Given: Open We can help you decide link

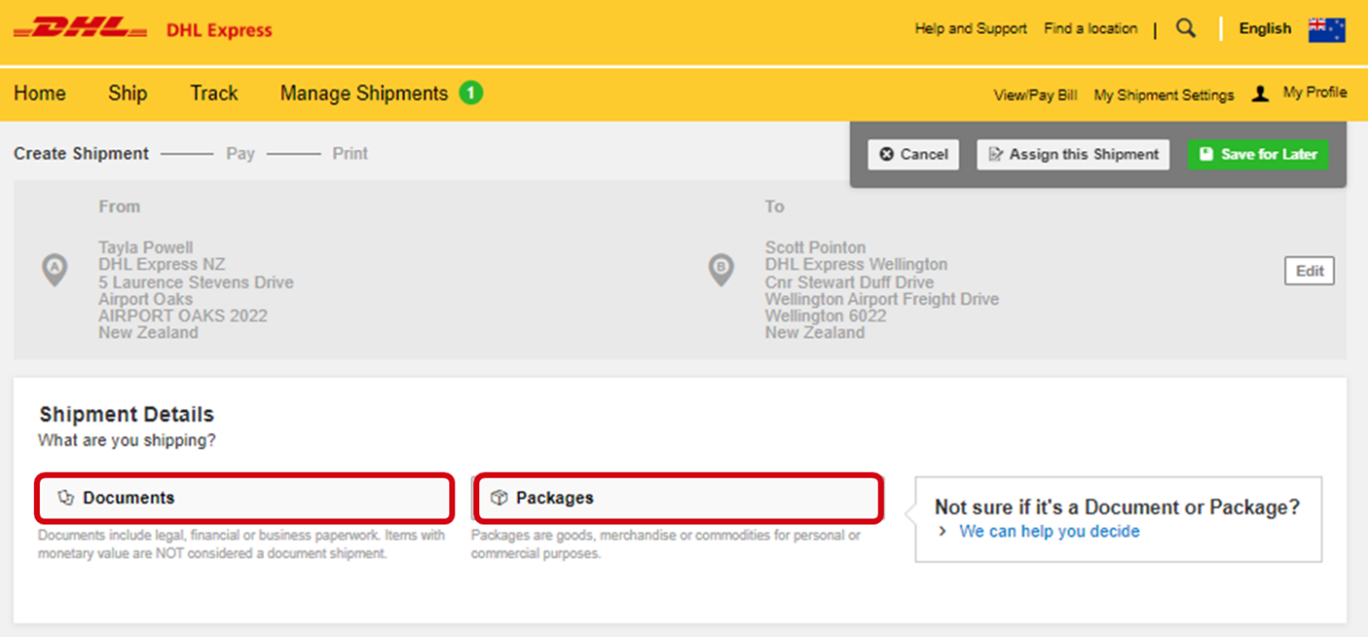Looking at the screenshot, I should (x=1049, y=531).
